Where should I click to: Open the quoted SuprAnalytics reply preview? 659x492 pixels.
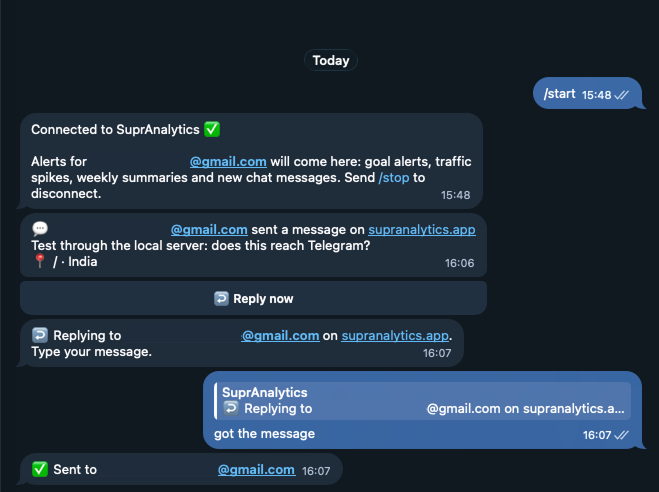coord(422,400)
